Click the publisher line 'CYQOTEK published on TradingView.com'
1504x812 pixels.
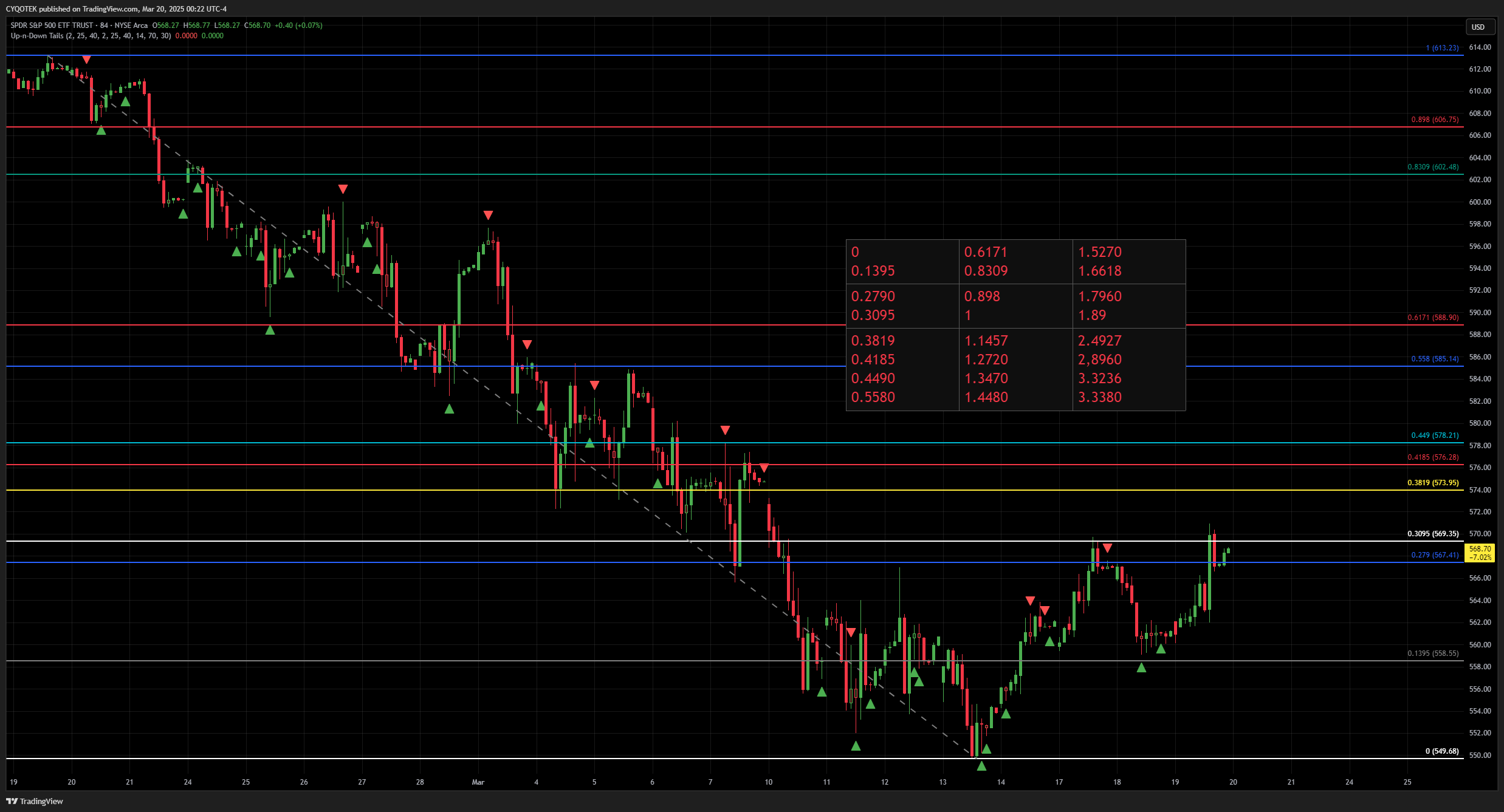pyautogui.click(x=72, y=9)
